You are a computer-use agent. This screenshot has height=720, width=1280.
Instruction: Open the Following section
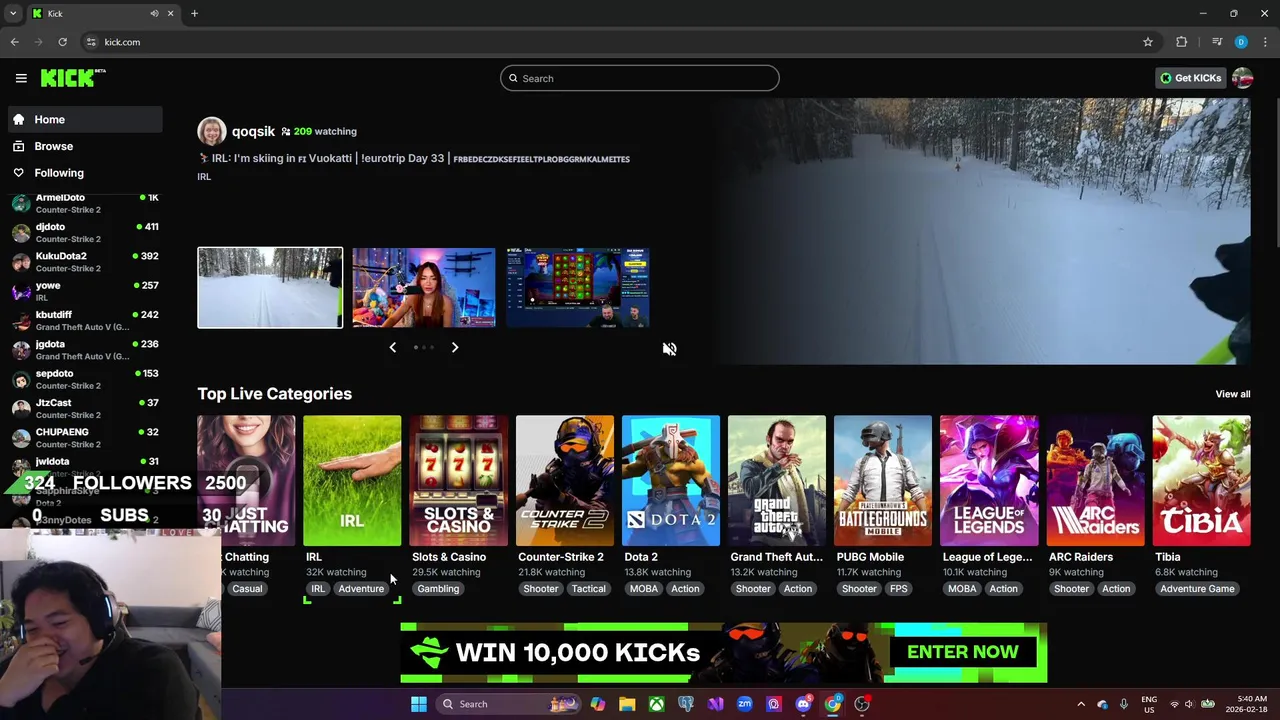point(85,173)
